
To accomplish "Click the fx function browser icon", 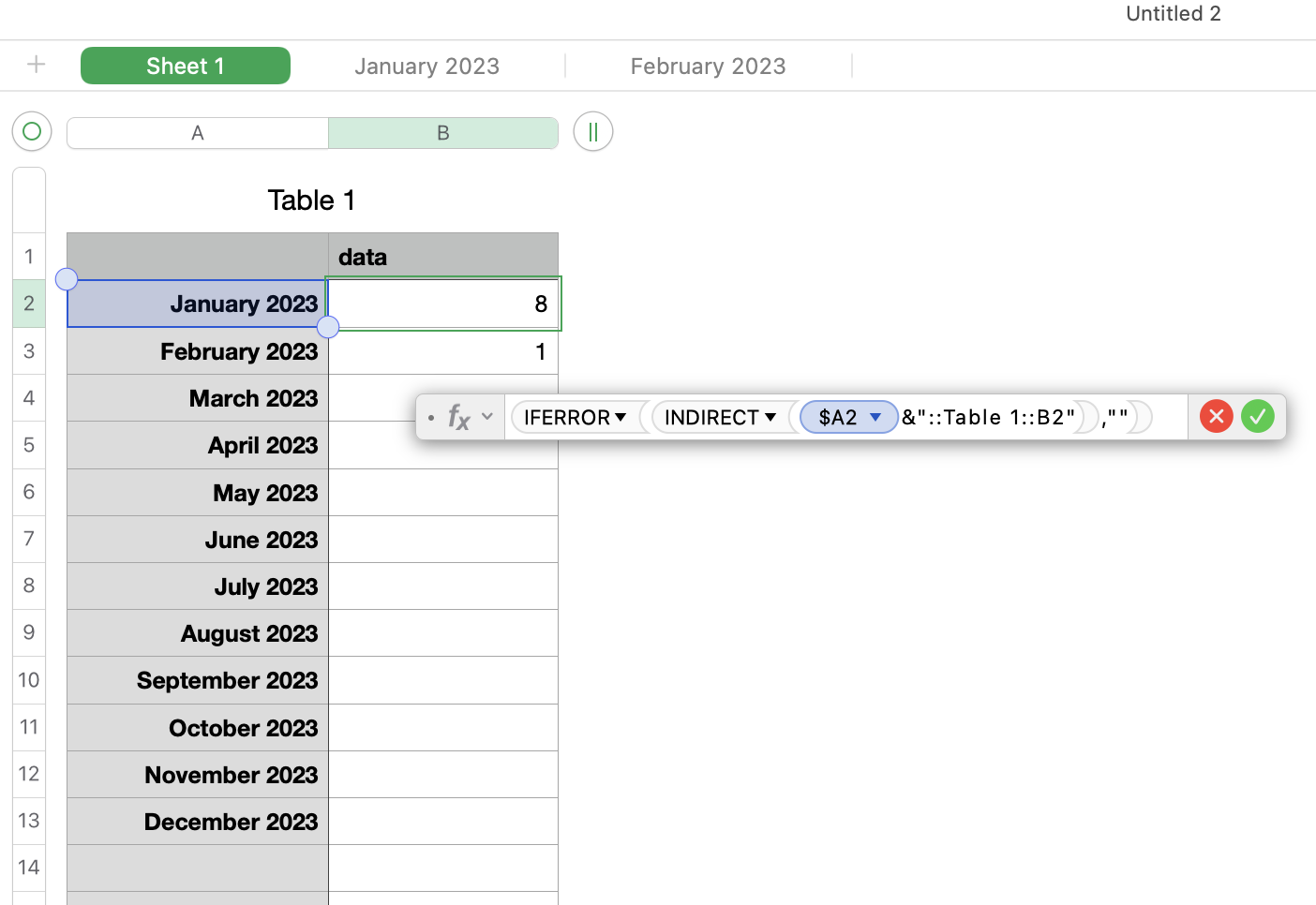I will [458, 417].
